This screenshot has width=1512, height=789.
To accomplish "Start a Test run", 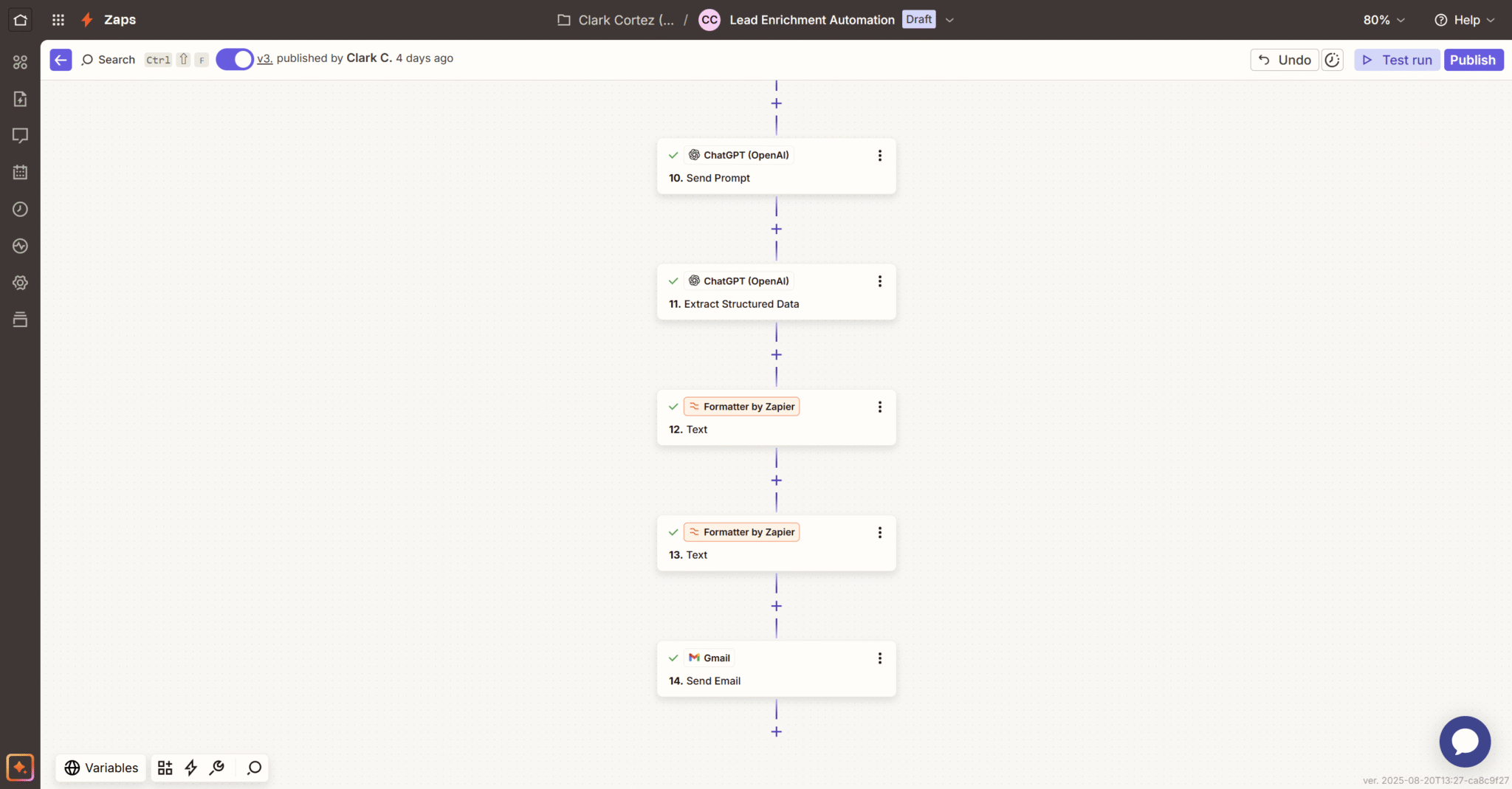I will [x=1397, y=60].
